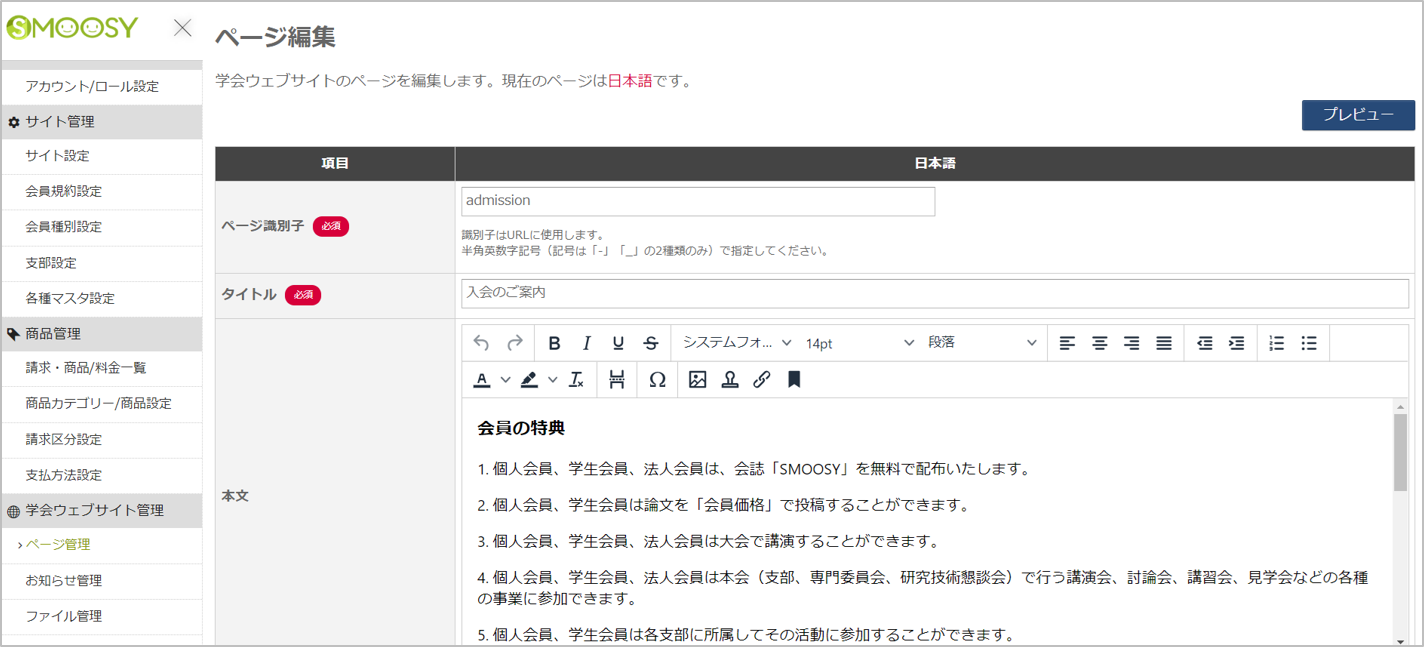Screen dimensions: 1424x647
Task: Clear formatting with the Tx icon
Action: coord(576,380)
